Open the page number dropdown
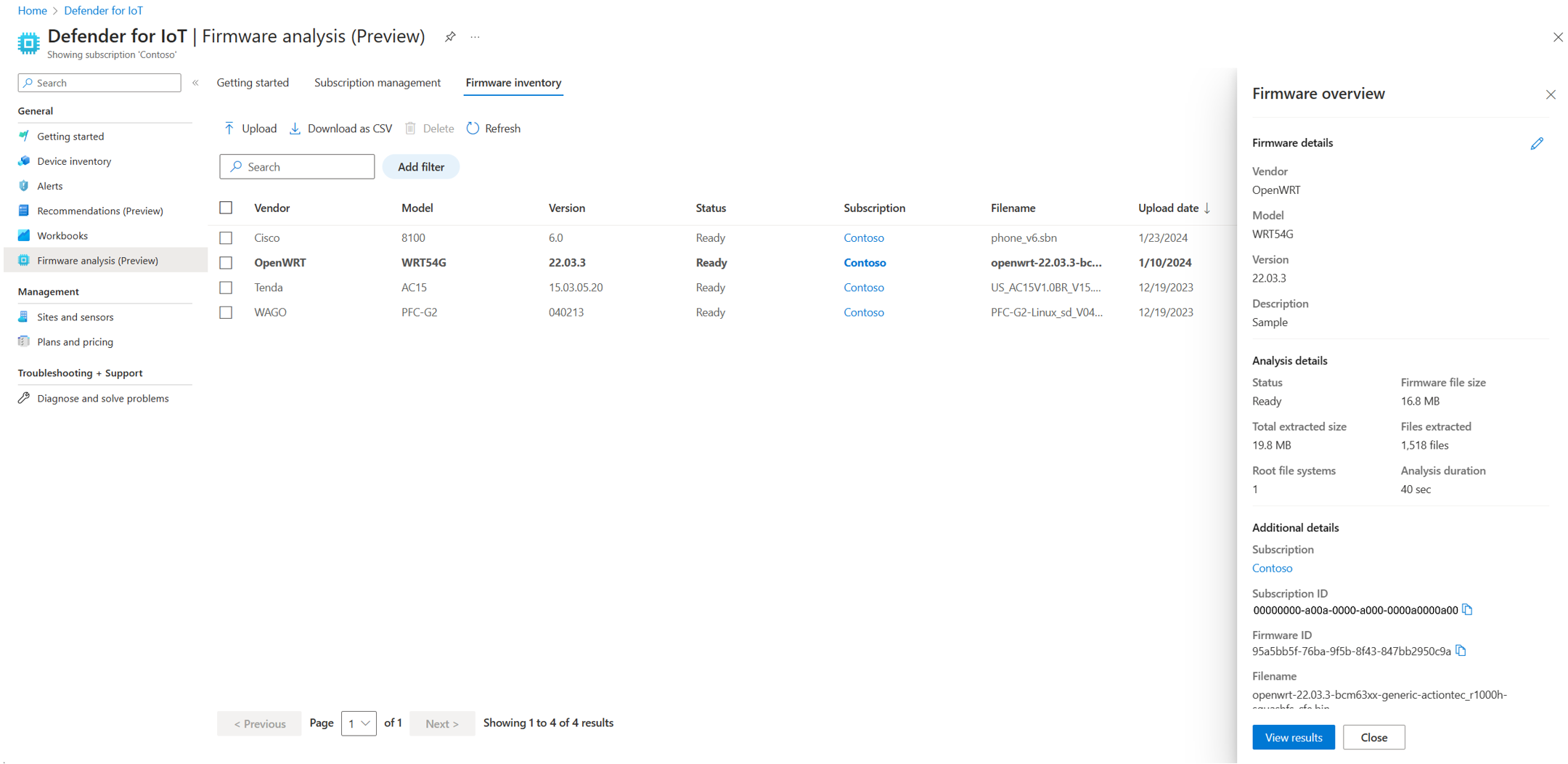 pyautogui.click(x=359, y=723)
